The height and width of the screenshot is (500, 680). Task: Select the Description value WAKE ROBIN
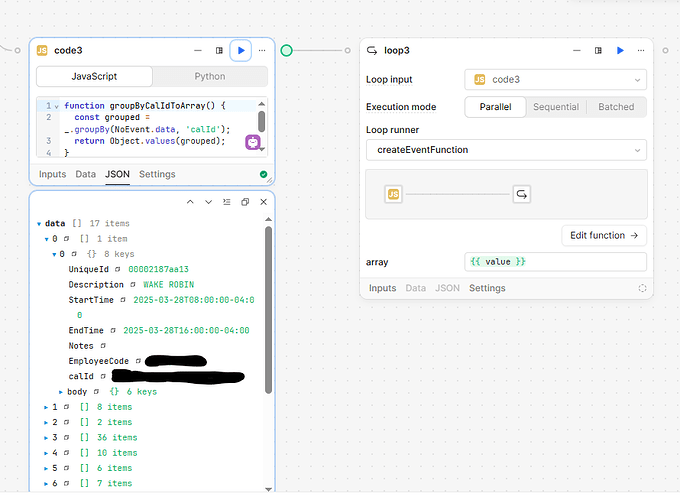(169, 284)
